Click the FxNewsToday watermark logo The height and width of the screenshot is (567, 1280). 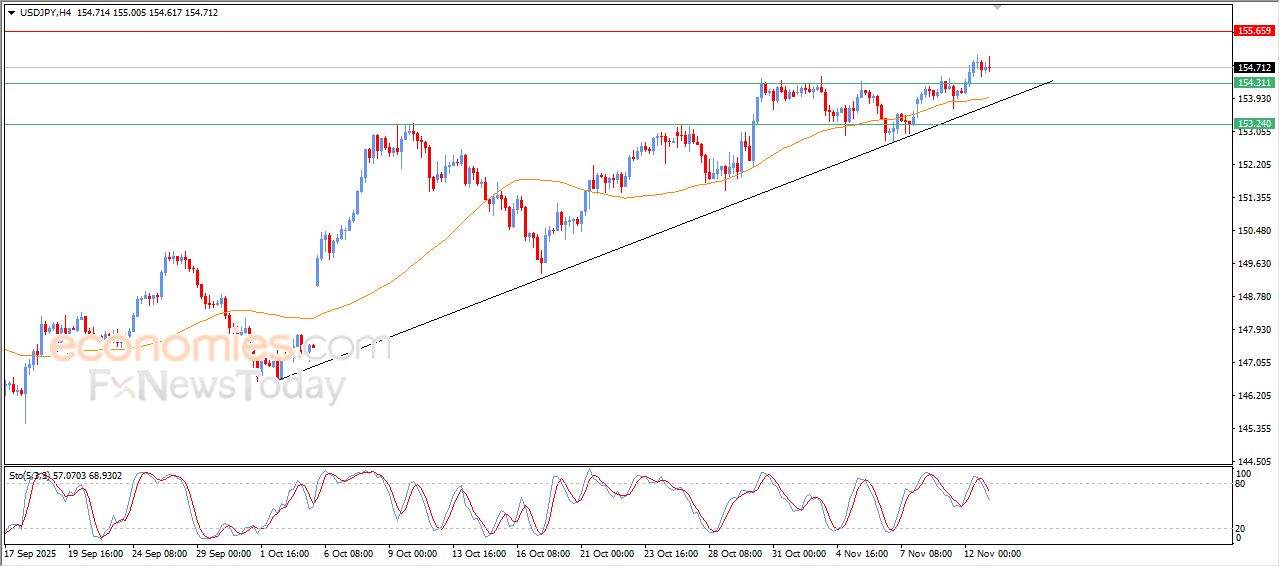[x=217, y=385]
